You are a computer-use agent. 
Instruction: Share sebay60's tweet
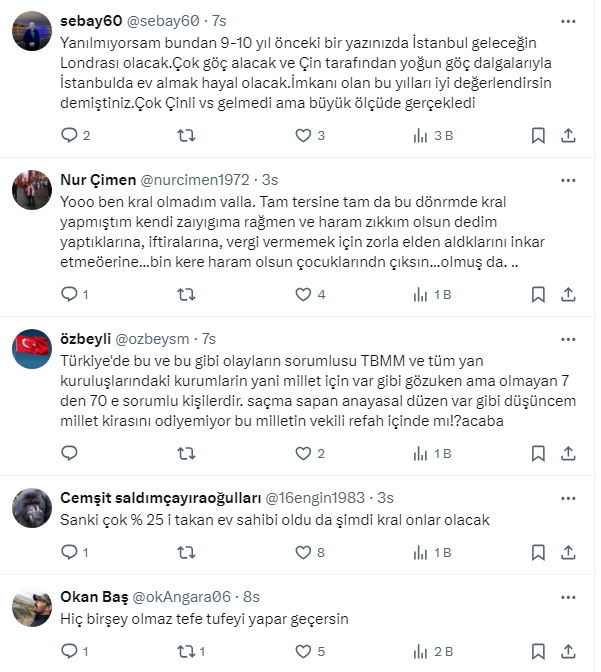[x=568, y=135]
